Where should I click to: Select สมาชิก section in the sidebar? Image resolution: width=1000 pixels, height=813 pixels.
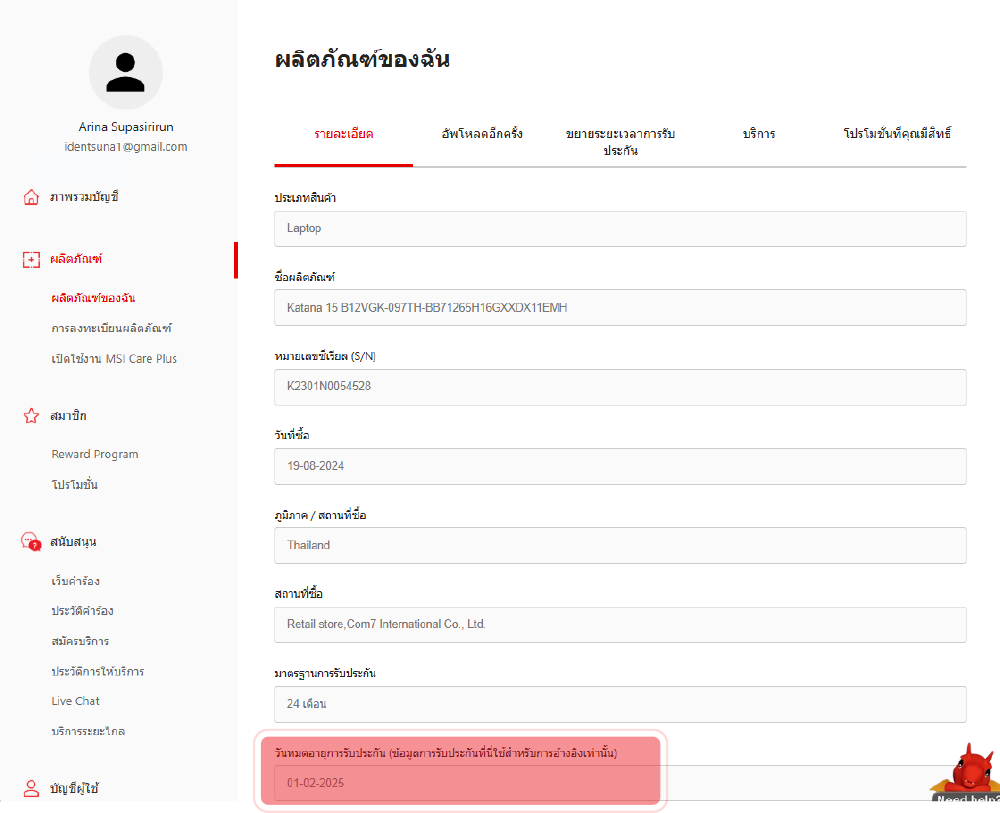68,416
